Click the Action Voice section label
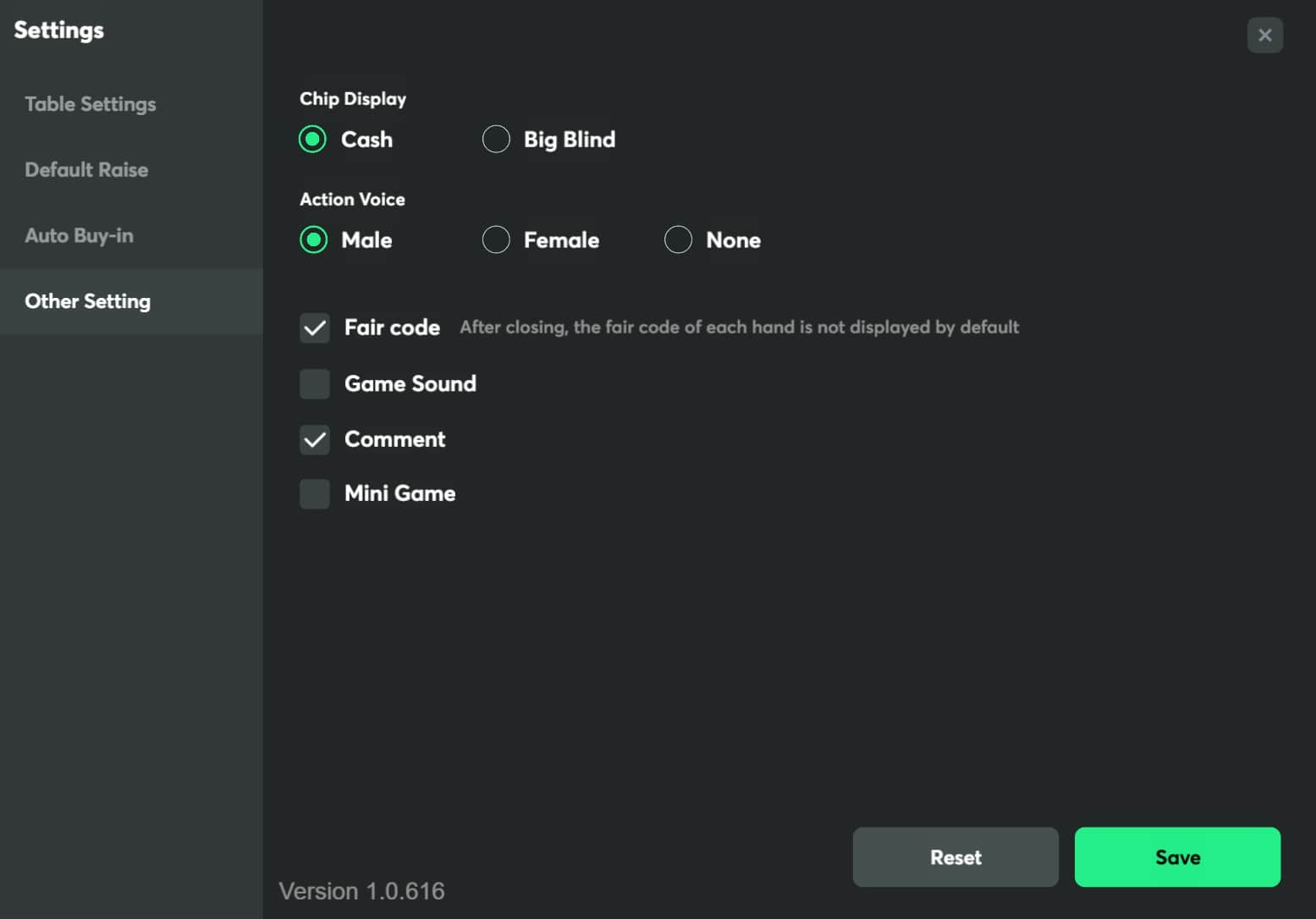The width and height of the screenshot is (1316, 919). pyautogui.click(x=352, y=200)
